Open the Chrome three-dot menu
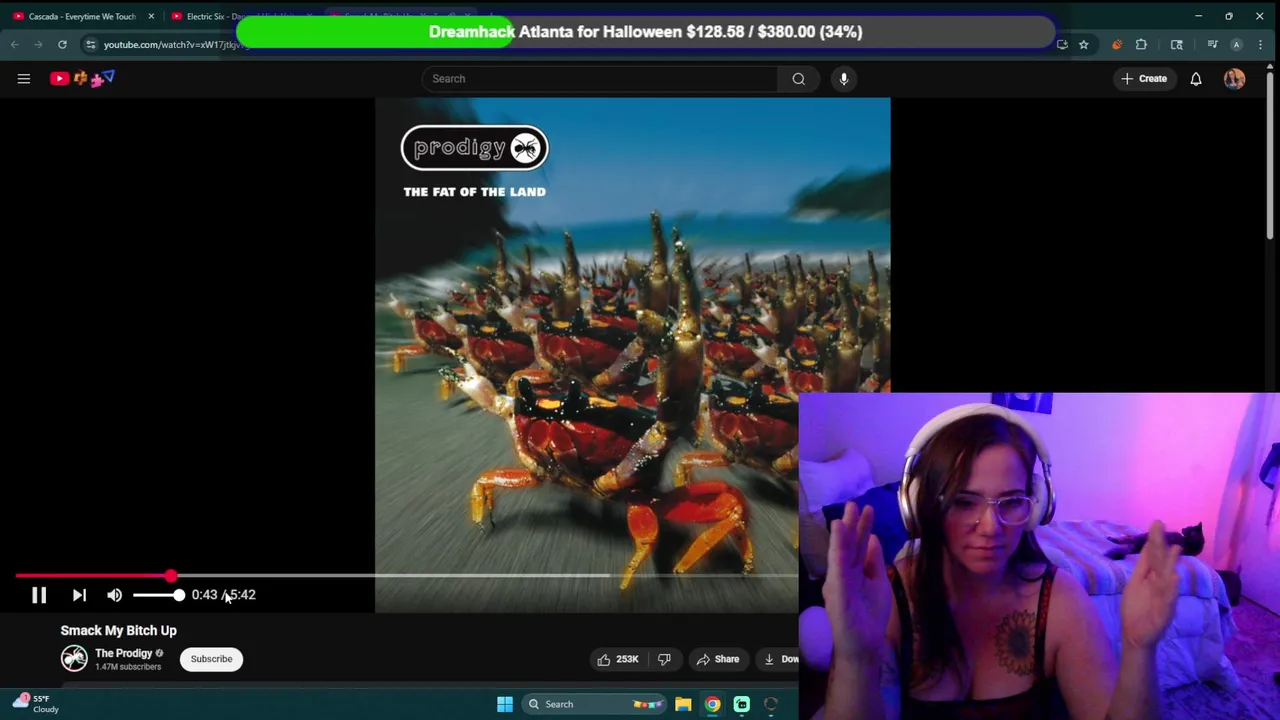1280x720 pixels. pos(1261,44)
